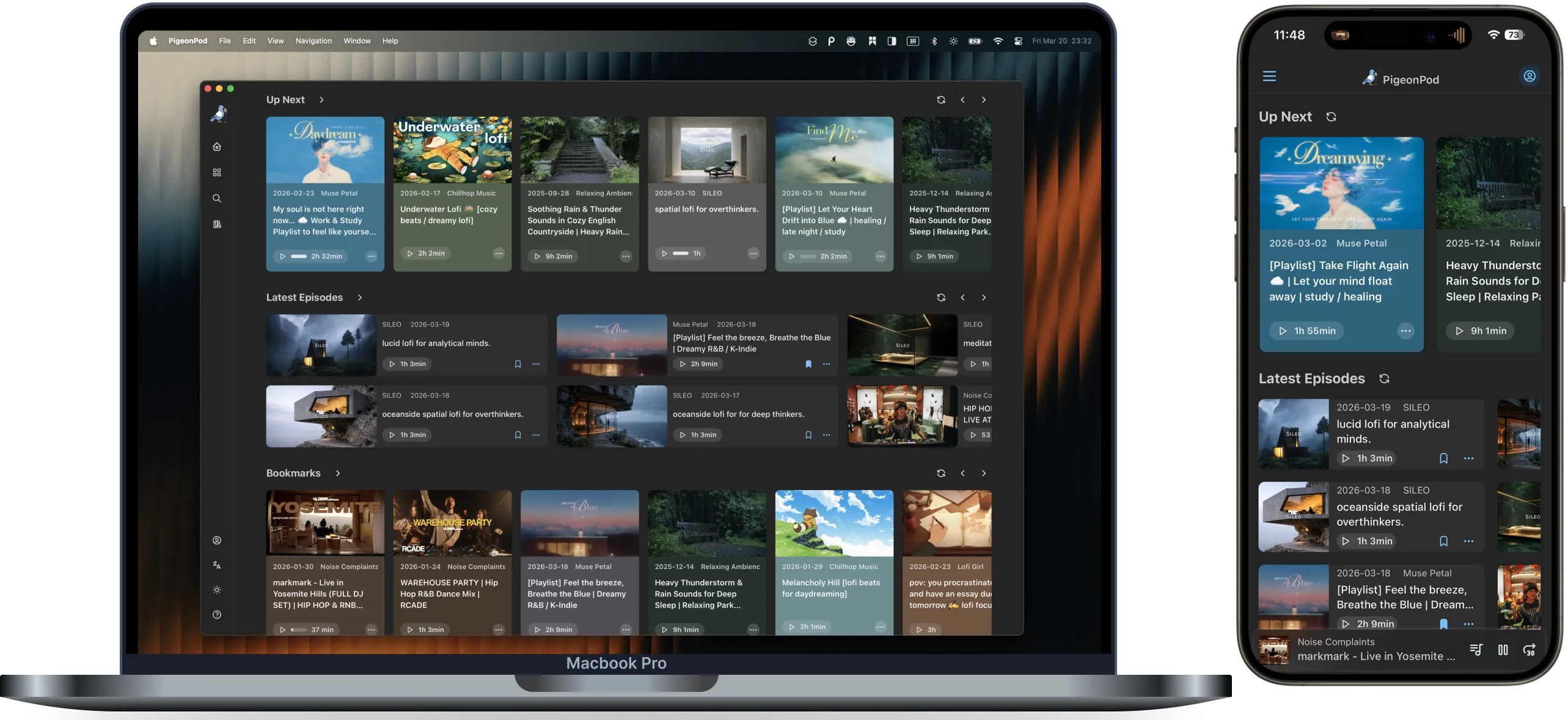Bookmark "oceanside spatial lofi for overthinkers" on phone
The height and width of the screenshot is (720, 1568).
point(1443,541)
